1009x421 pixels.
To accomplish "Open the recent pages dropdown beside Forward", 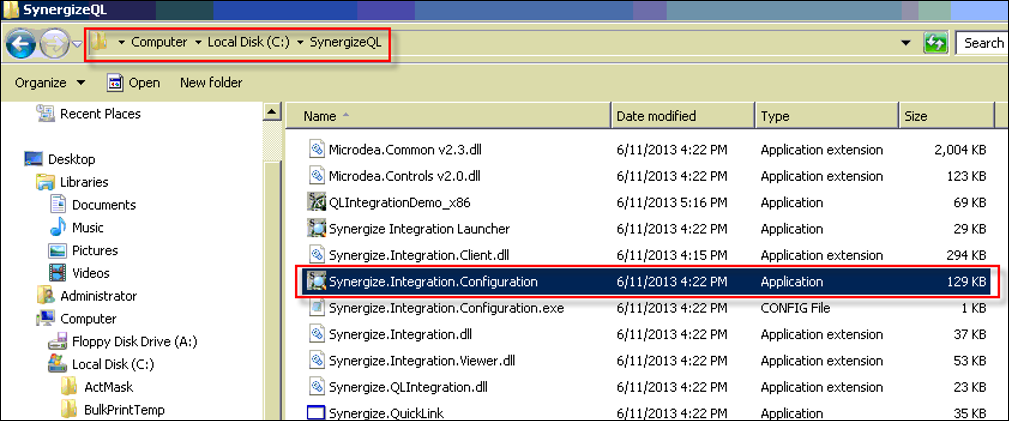I will (x=77, y=44).
